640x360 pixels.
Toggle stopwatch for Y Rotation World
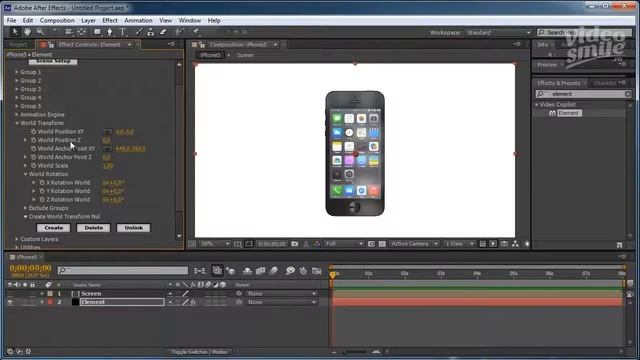[42, 191]
